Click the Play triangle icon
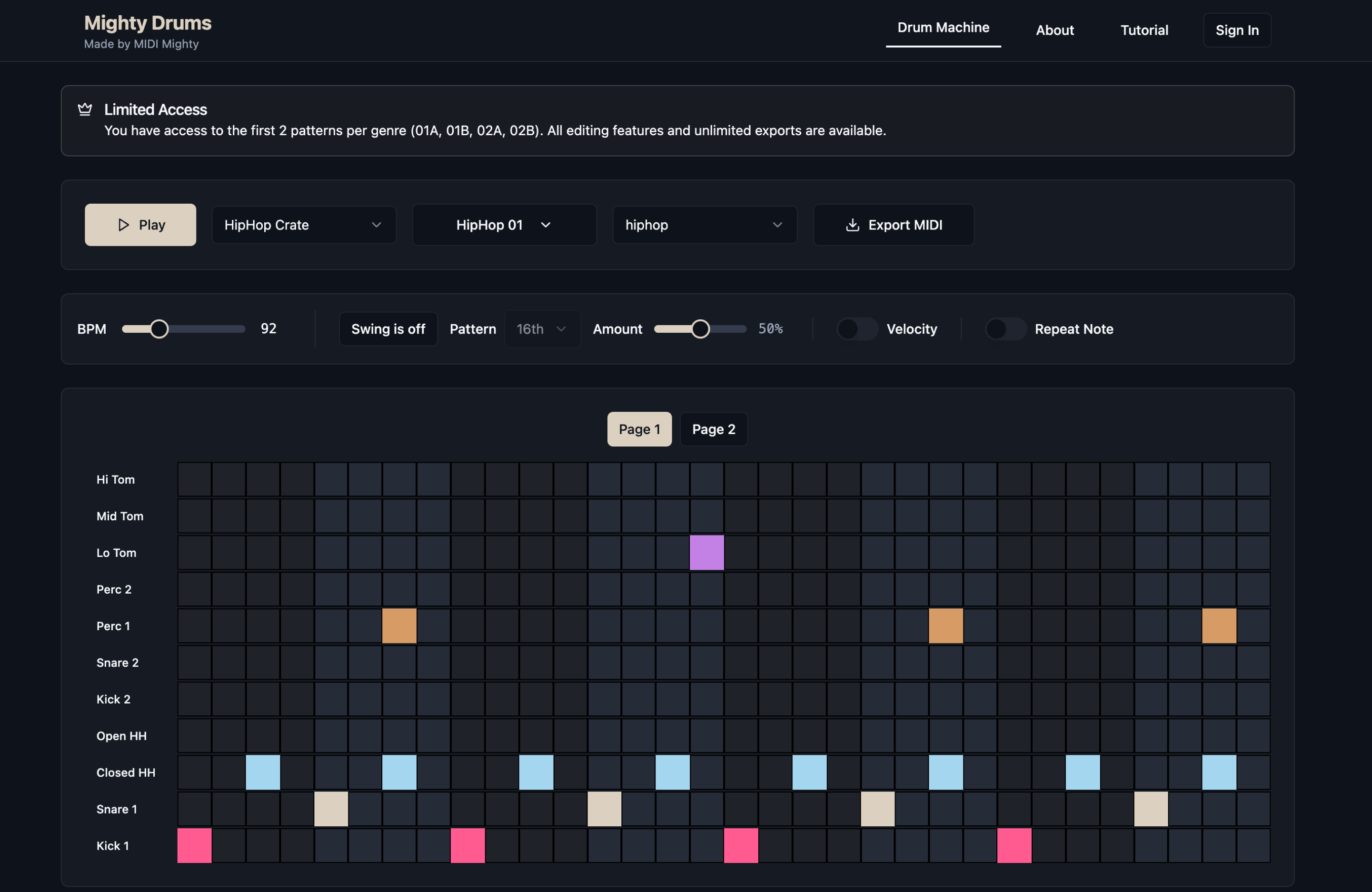 [123, 225]
